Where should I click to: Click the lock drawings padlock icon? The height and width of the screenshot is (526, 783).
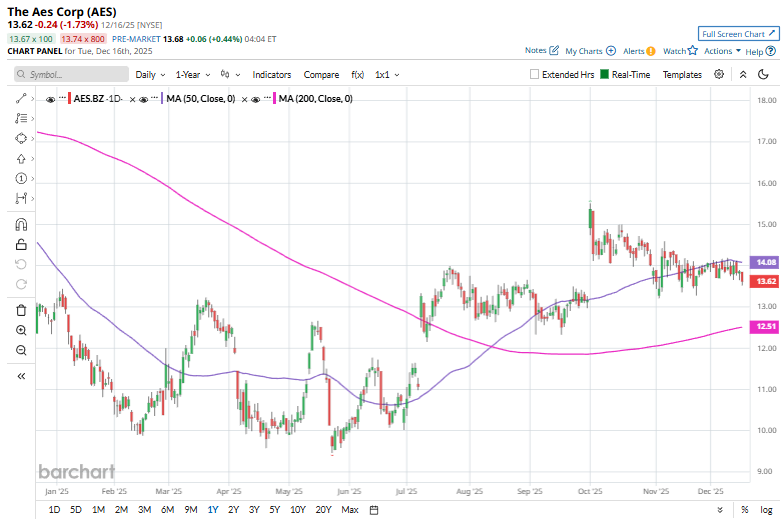coord(21,244)
